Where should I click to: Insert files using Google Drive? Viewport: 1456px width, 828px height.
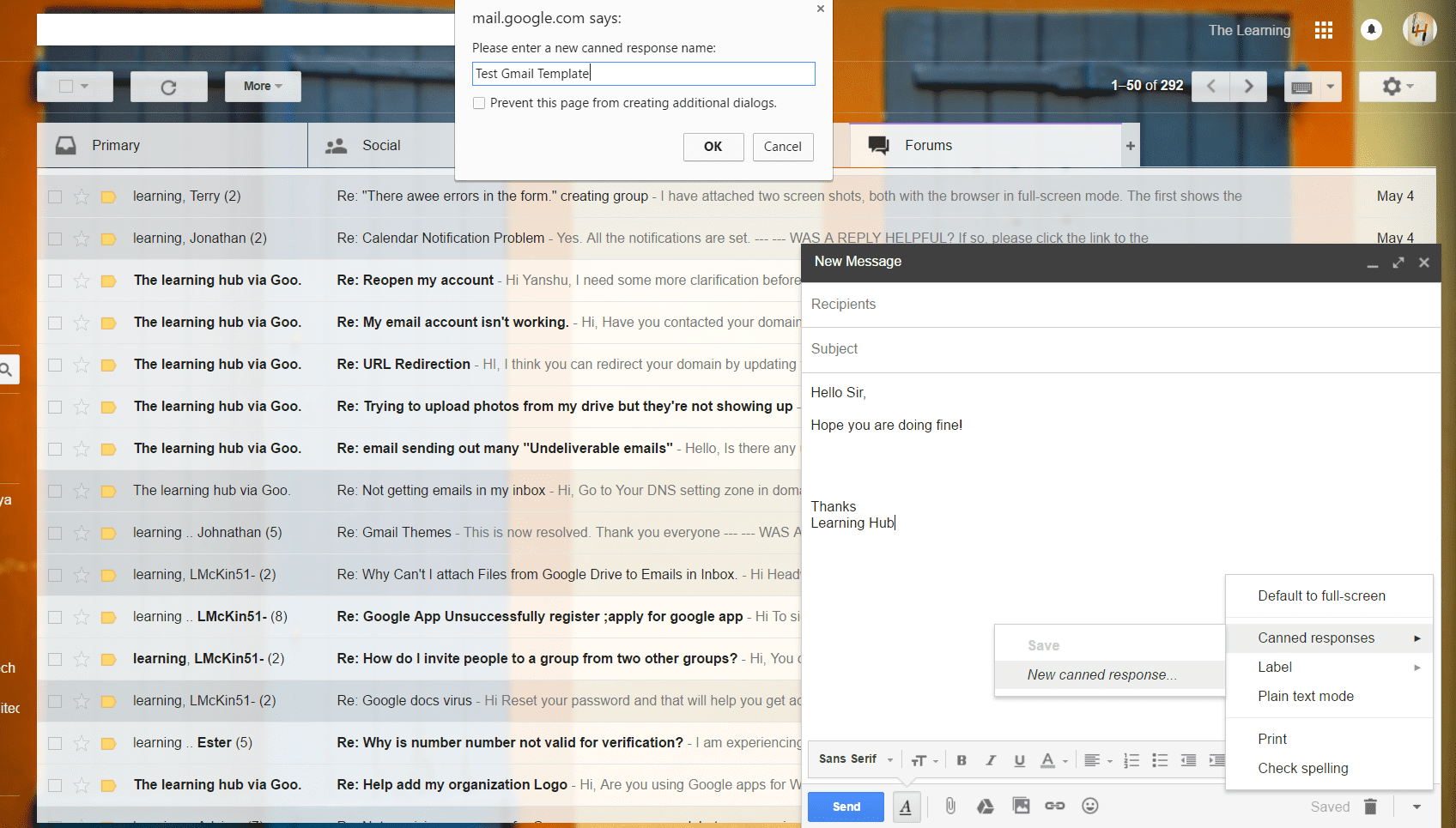[986, 806]
